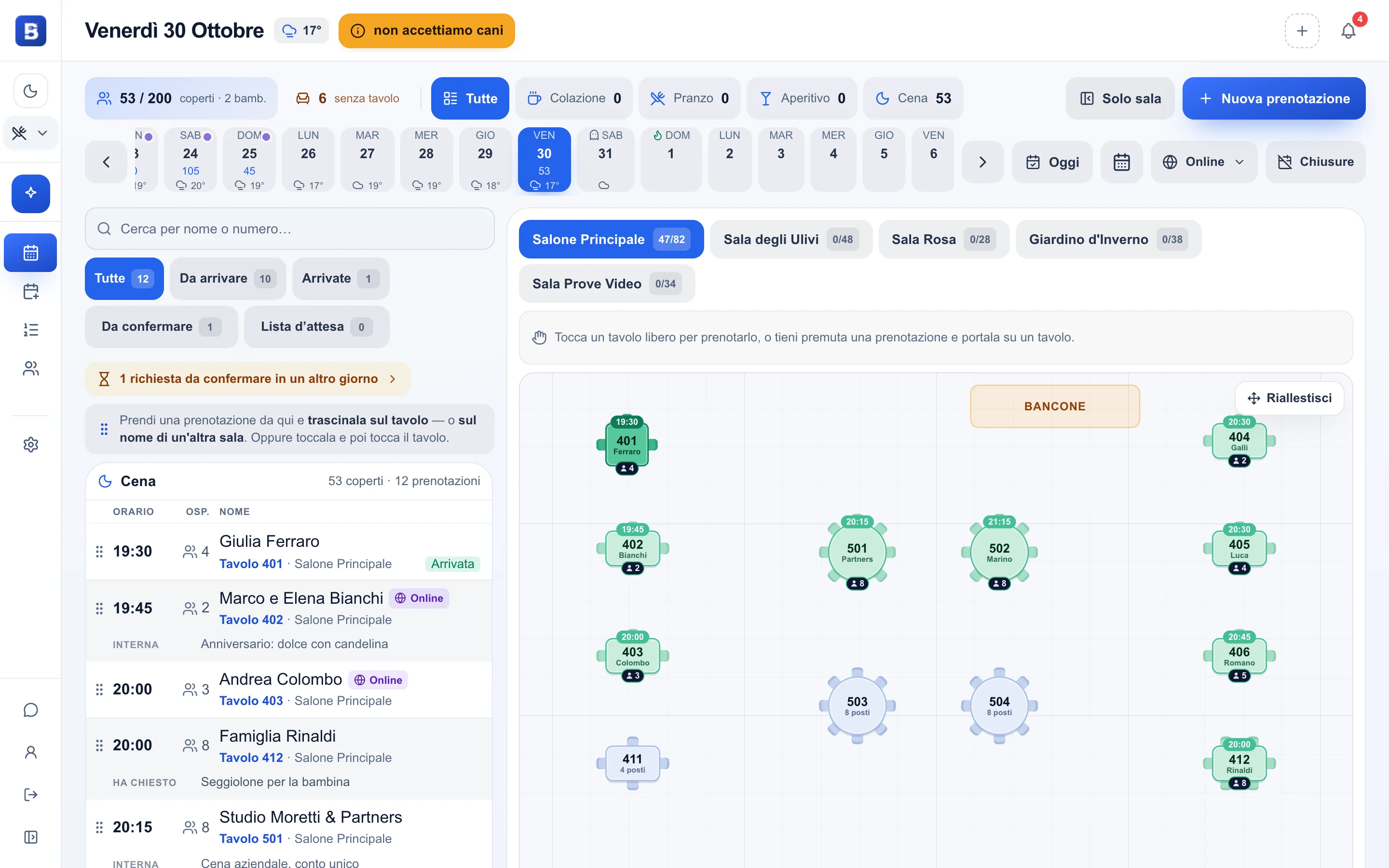Toggle the Solo sala view
1389x868 pixels.
click(1120, 98)
